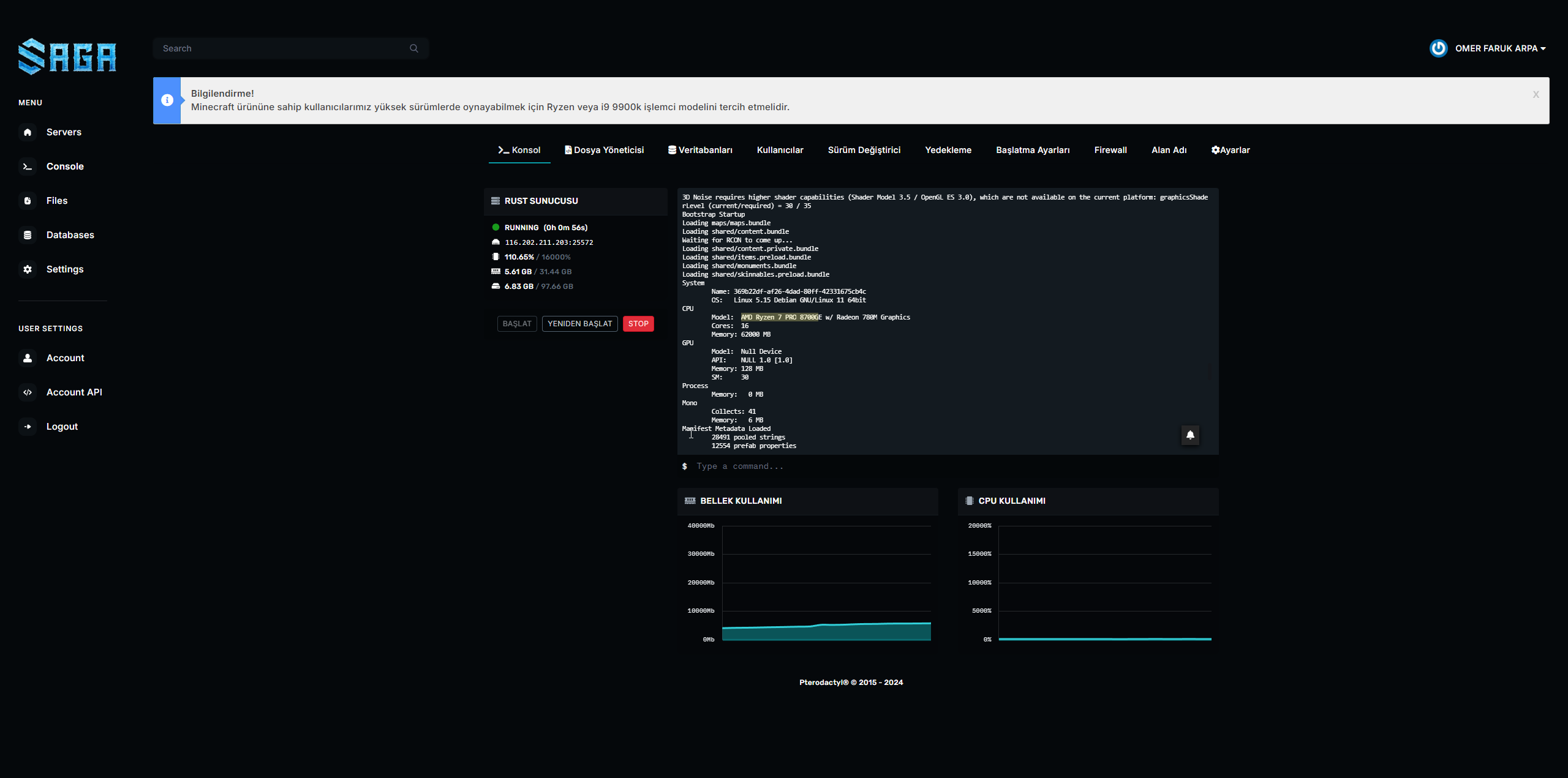Click the red STOP button
Image resolution: width=1568 pixels, height=778 pixels.
pyautogui.click(x=638, y=324)
